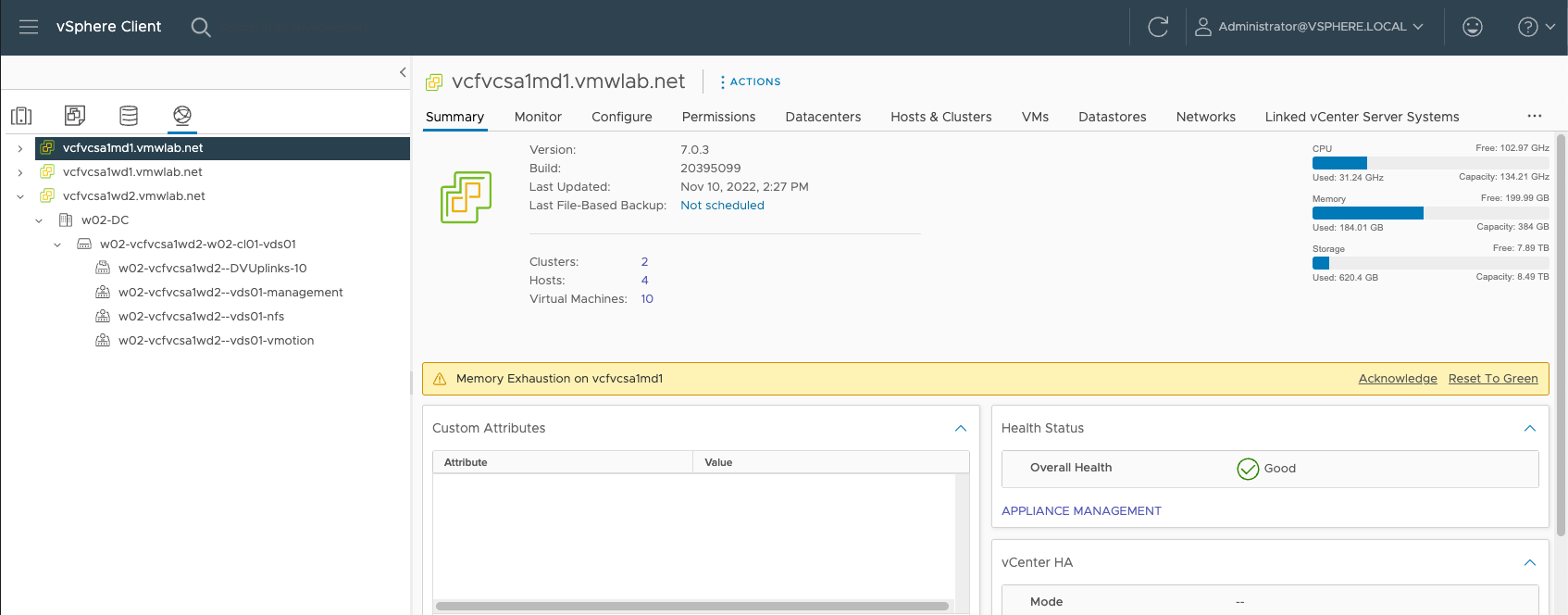Click Reset To Green link

(x=1493, y=379)
